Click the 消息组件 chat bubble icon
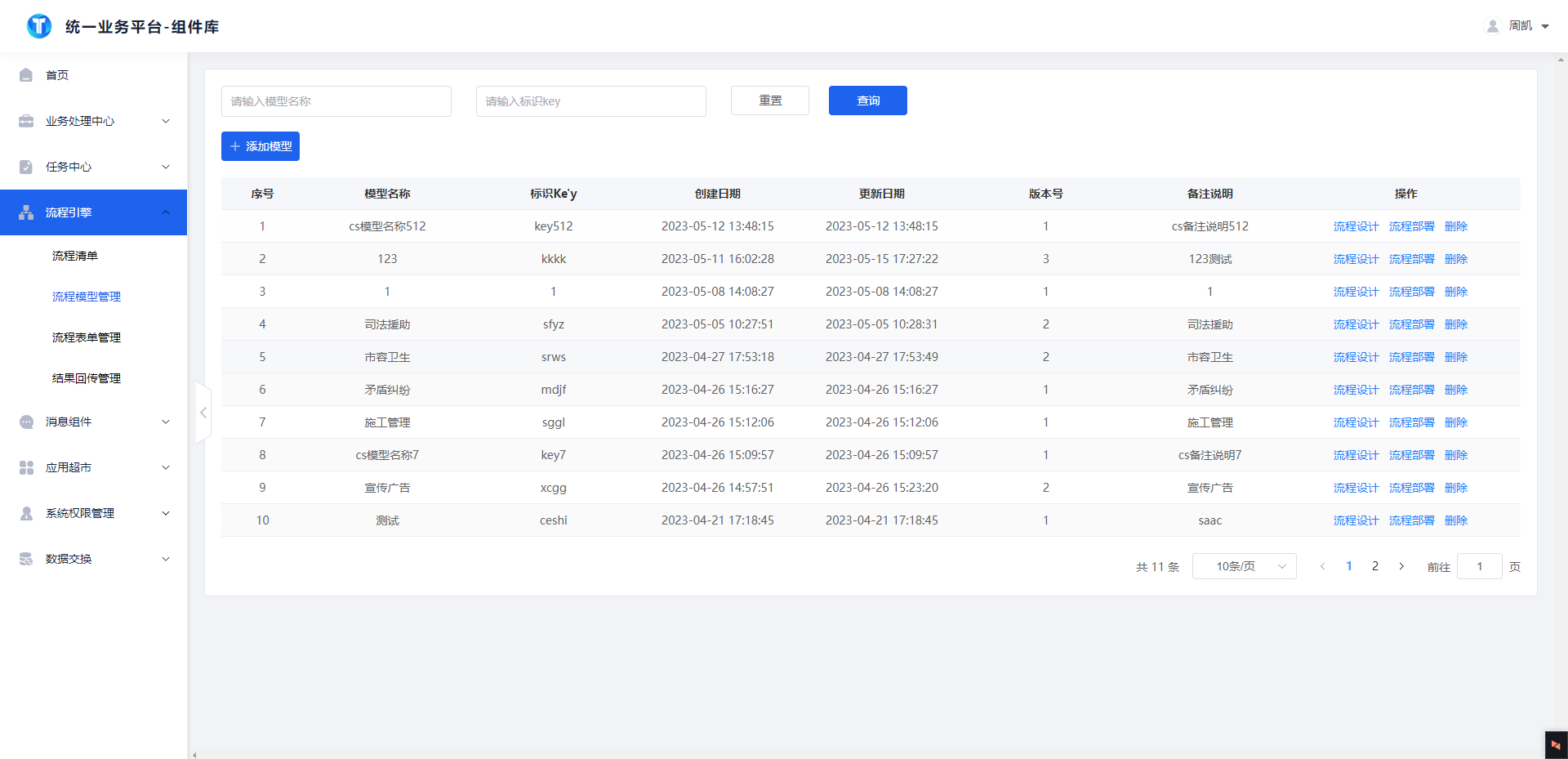Image resolution: width=1568 pixels, height=759 pixels. 26,422
